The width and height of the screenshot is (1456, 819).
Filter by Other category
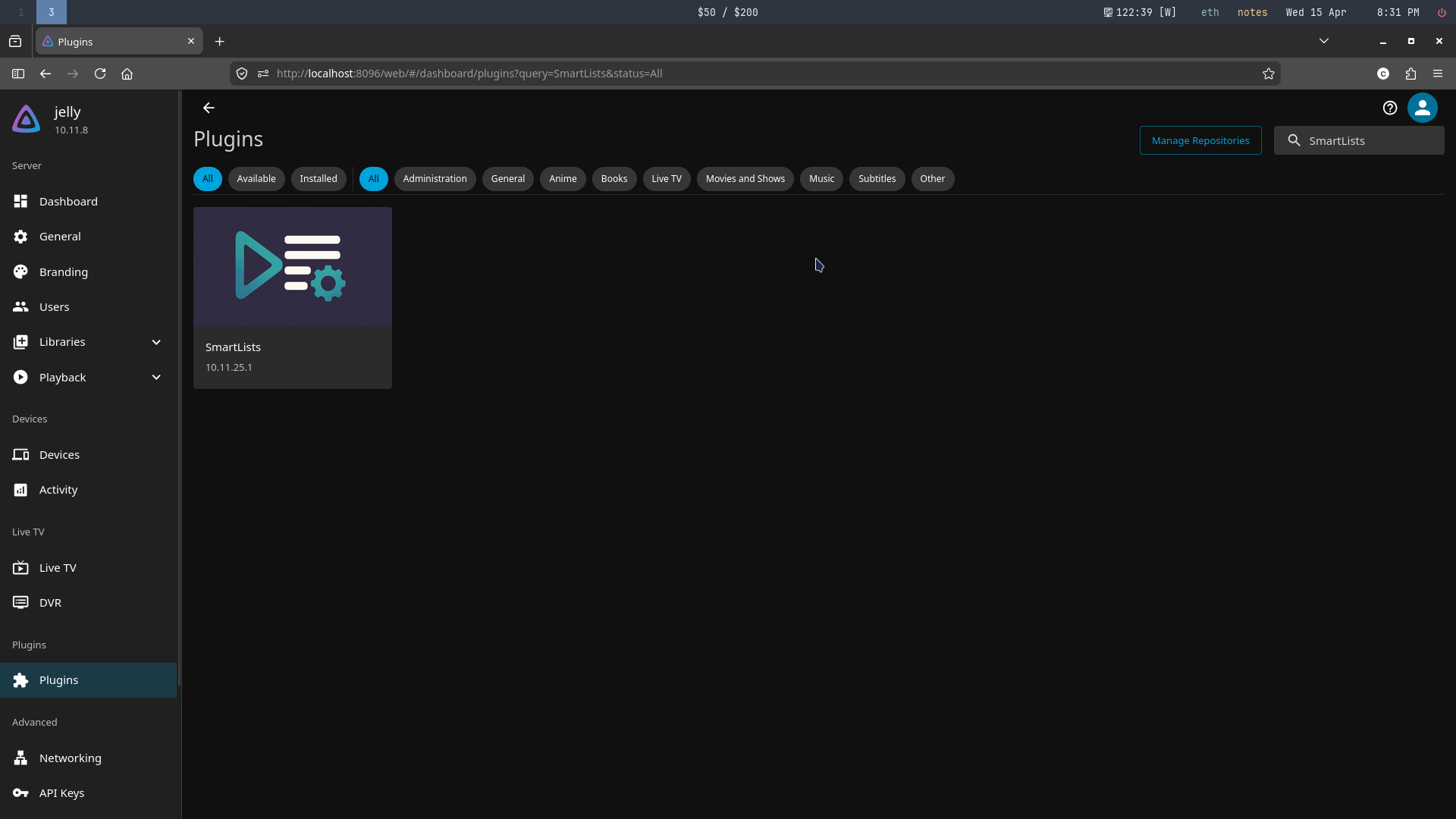tap(933, 179)
